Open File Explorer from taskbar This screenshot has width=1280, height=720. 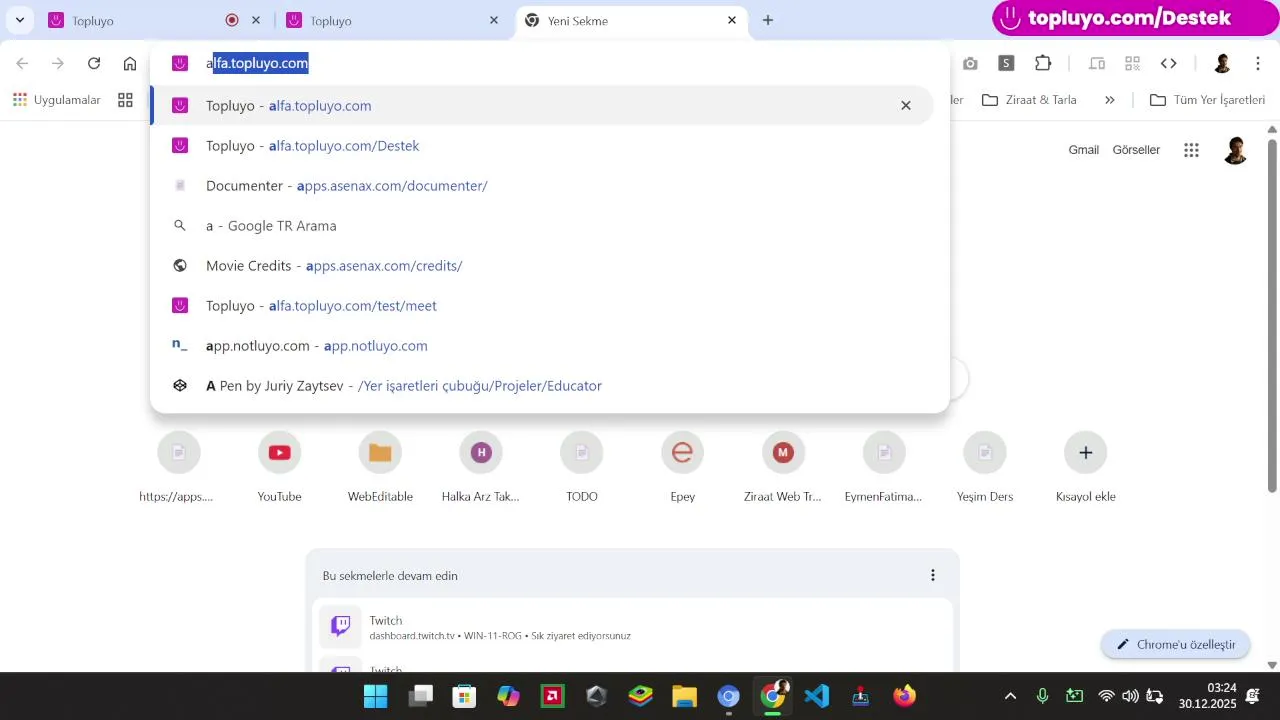684,696
